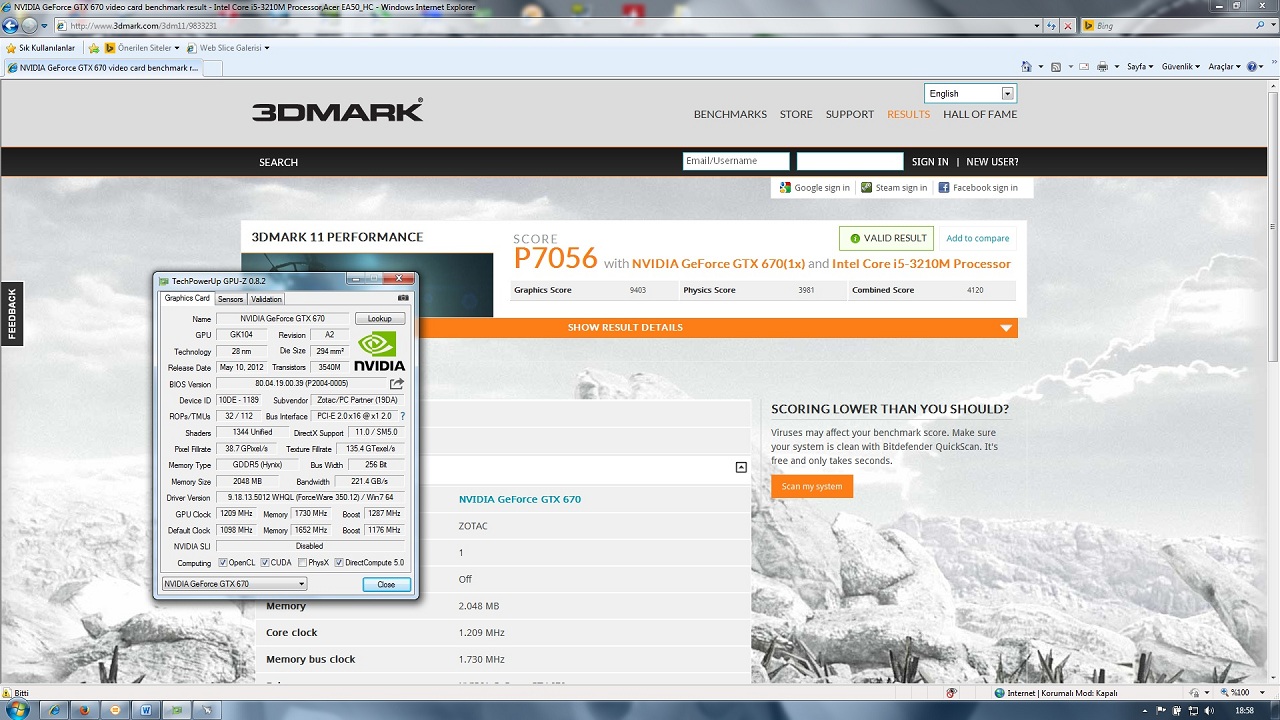1280x720 pixels.
Task: Click the BIOS share/export icon in GPU-Z
Action: (x=397, y=383)
